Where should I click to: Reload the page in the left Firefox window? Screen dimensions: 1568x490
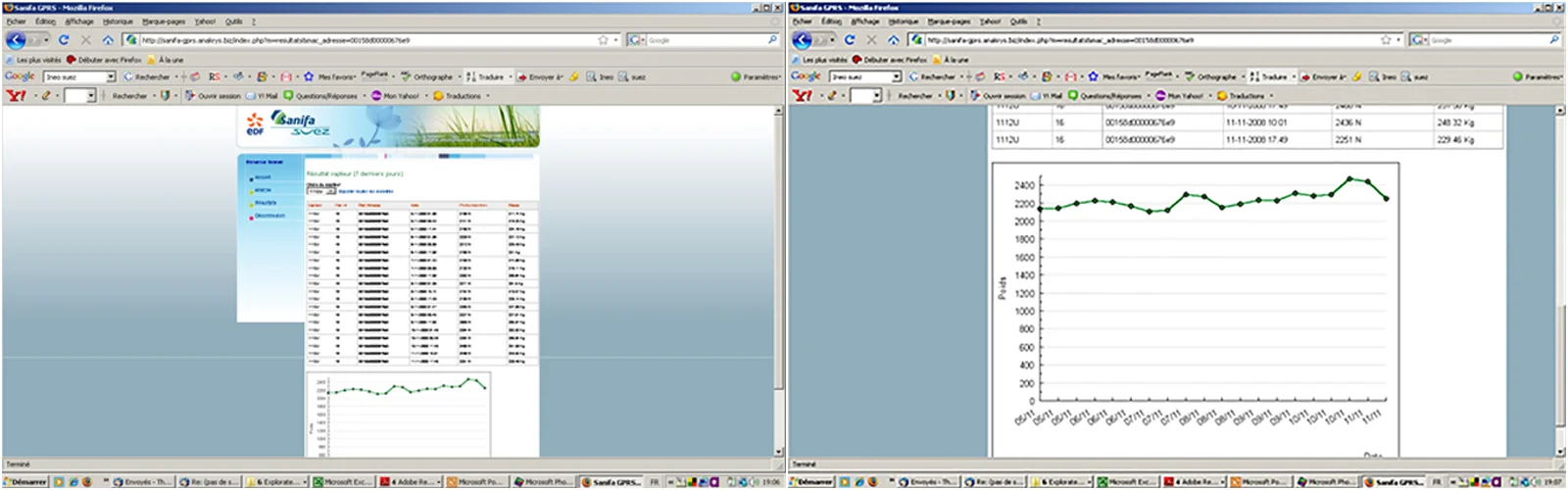point(64,40)
